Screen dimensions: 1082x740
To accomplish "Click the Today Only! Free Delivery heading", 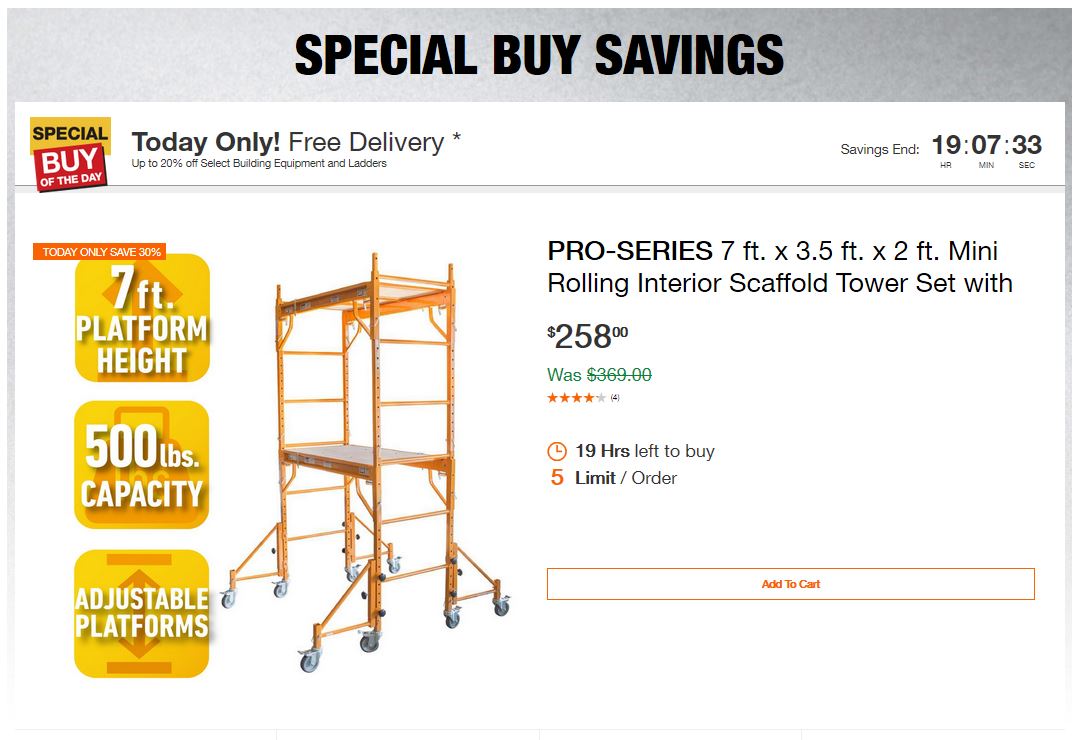I will 296,142.
